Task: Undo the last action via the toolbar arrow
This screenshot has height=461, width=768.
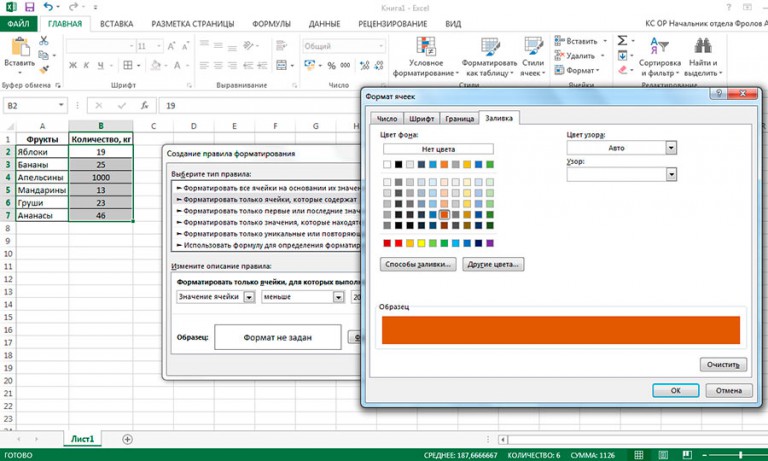Action: coord(48,7)
